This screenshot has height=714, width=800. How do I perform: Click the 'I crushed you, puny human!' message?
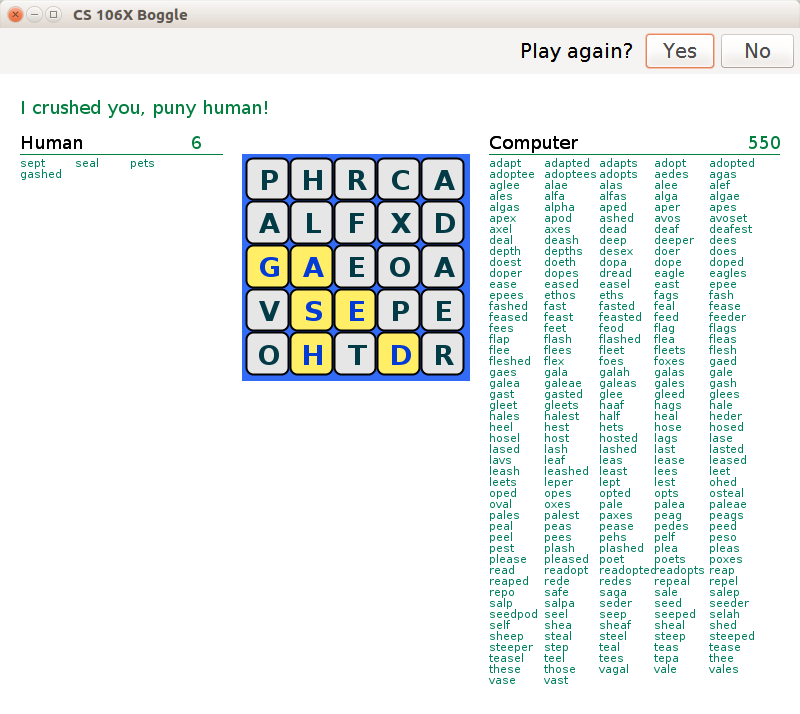pyautogui.click(x=144, y=107)
